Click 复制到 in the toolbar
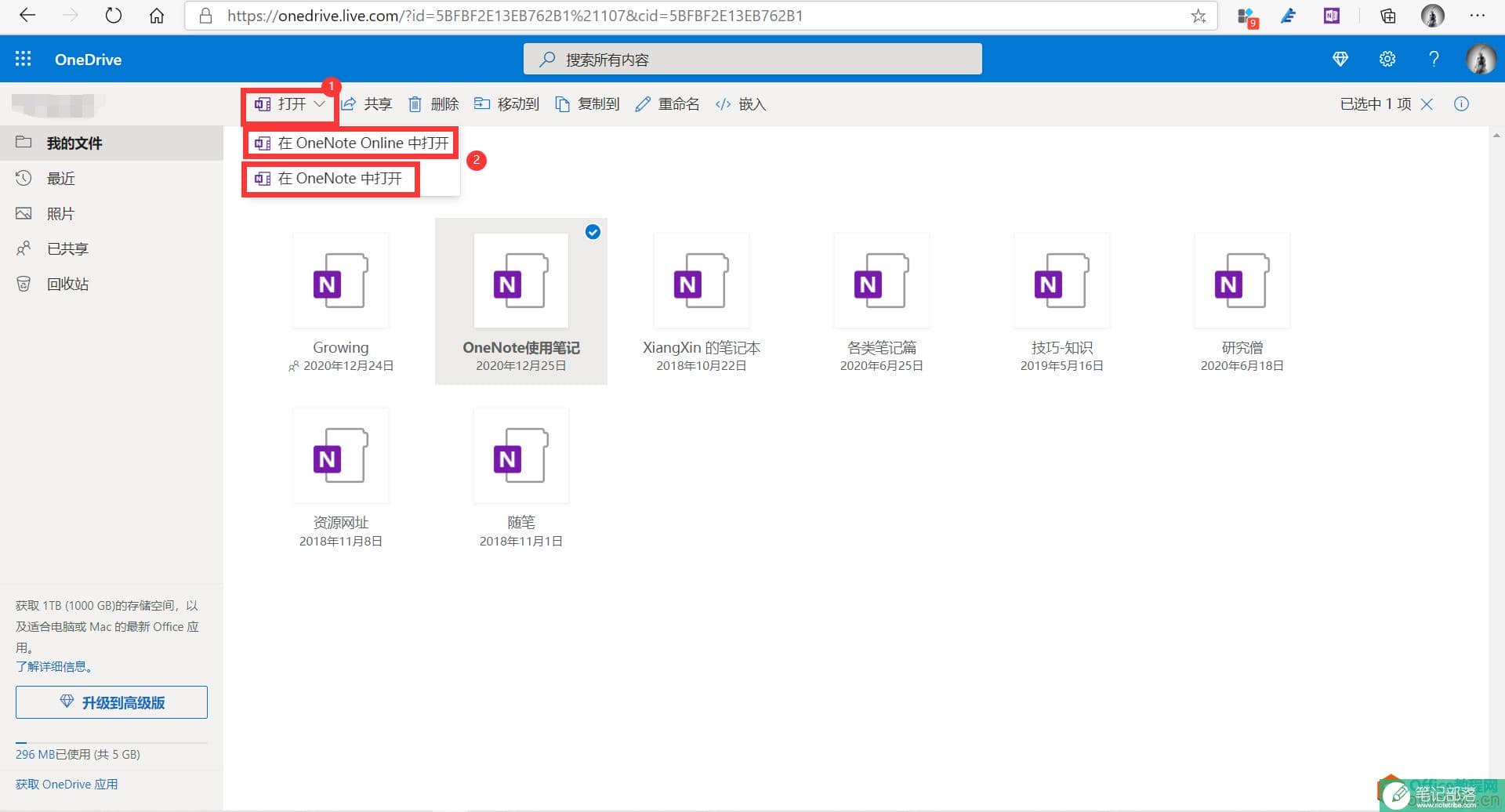The image size is (1505, 812). [x=587, y=104]
